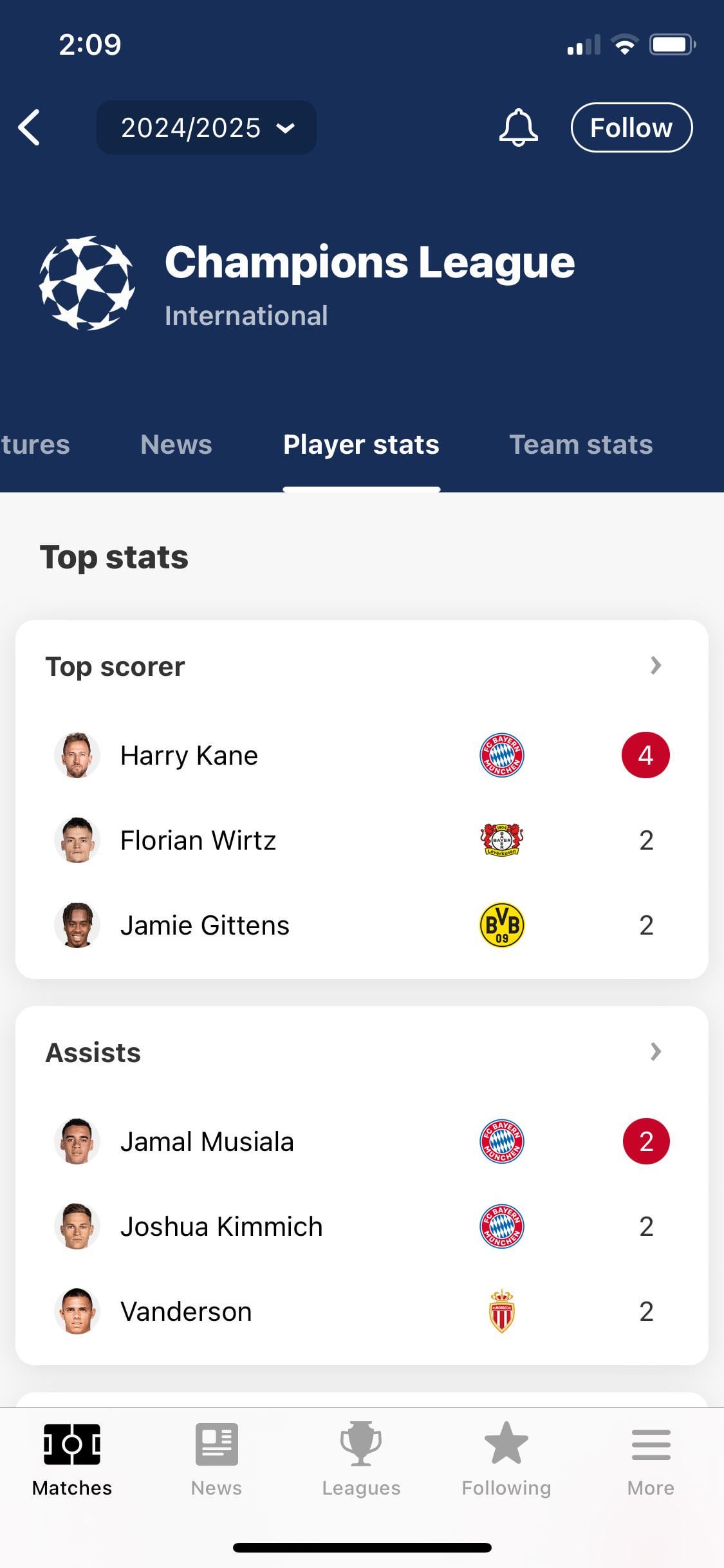Tap the Champions League starball logo
This screenshot has height=1568, width=724.
pyautogui.click(x=87, y=283)
